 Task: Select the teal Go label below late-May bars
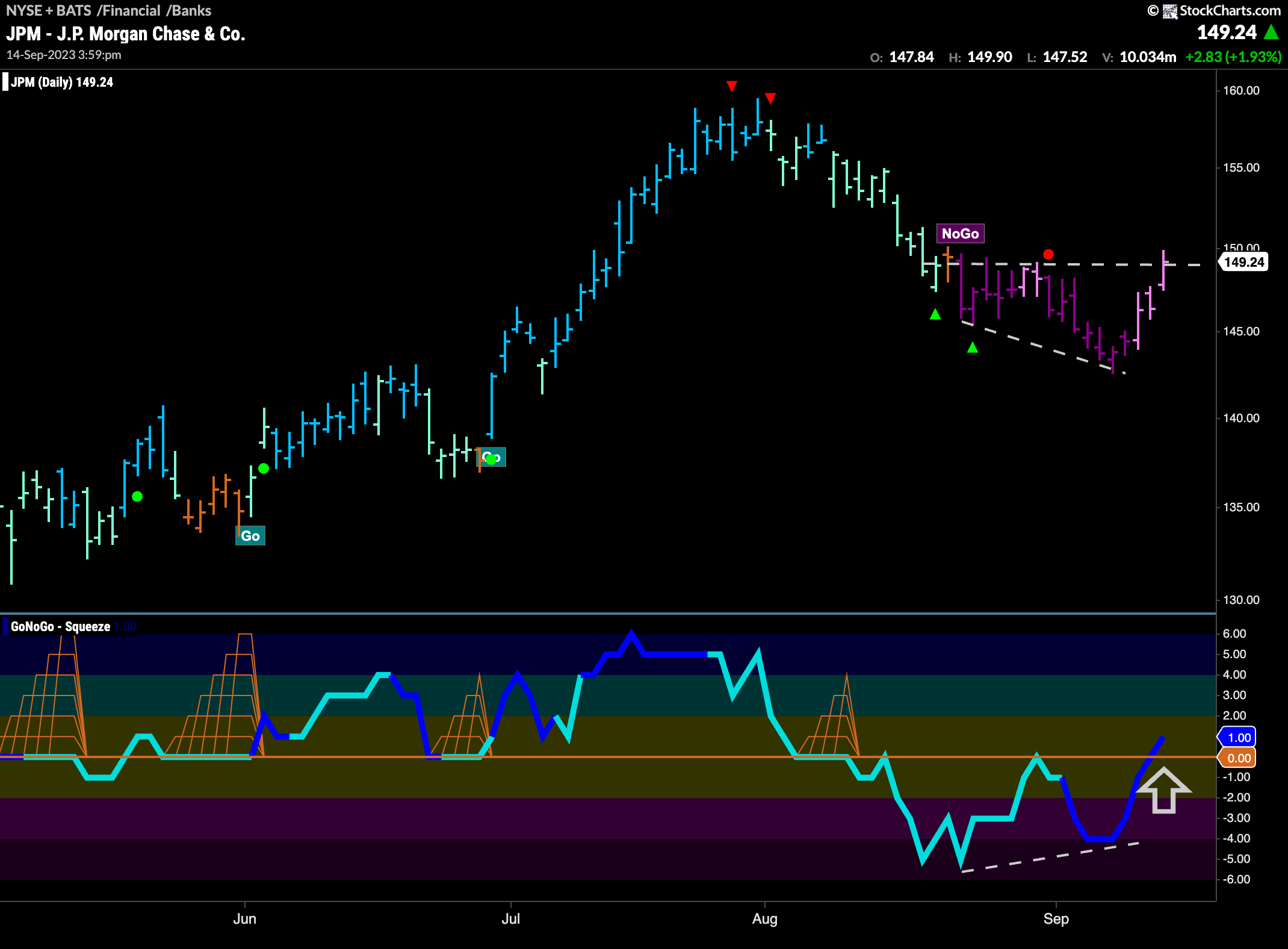(250, 536)
